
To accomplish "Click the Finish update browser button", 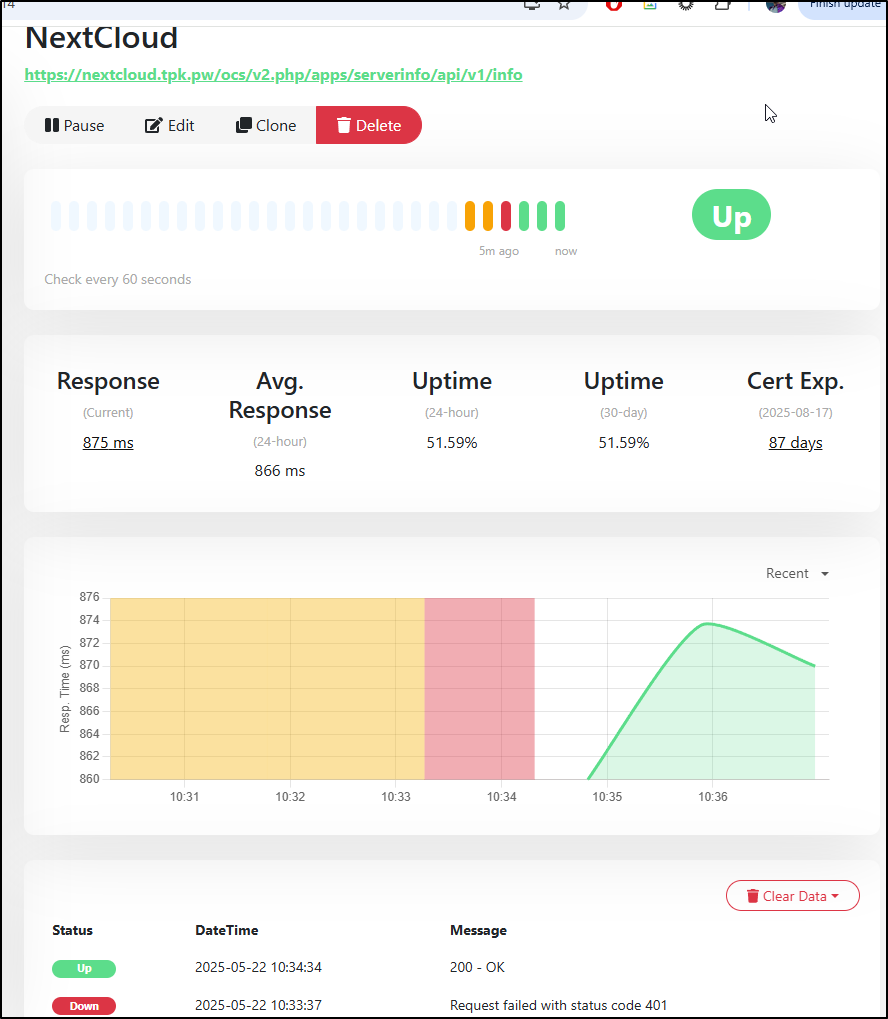I will point(843,8).
